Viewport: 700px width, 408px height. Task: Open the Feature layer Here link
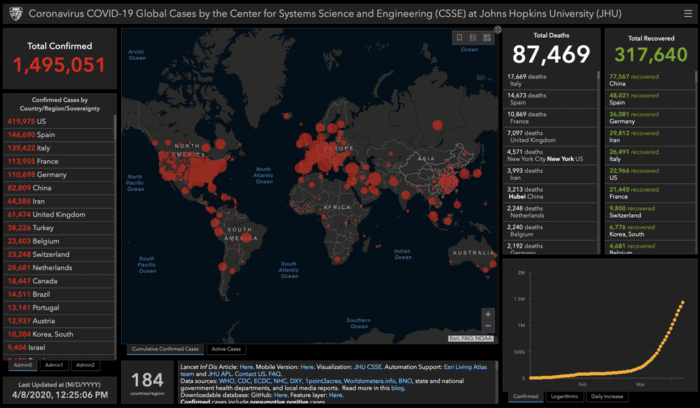[x=336, y=396]
